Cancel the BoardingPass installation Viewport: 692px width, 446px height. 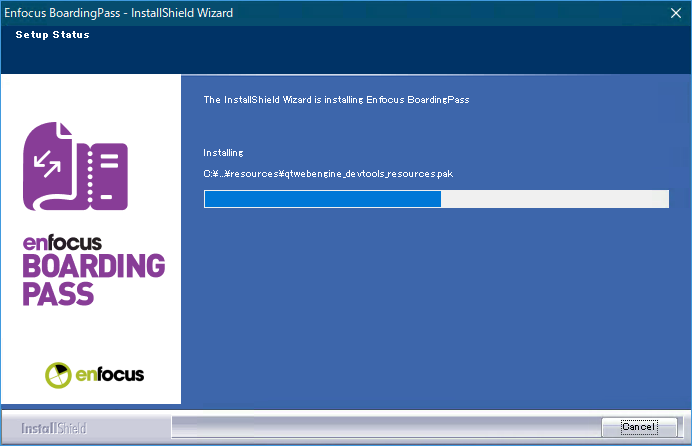pyautogui.click(x=639, y=427)
